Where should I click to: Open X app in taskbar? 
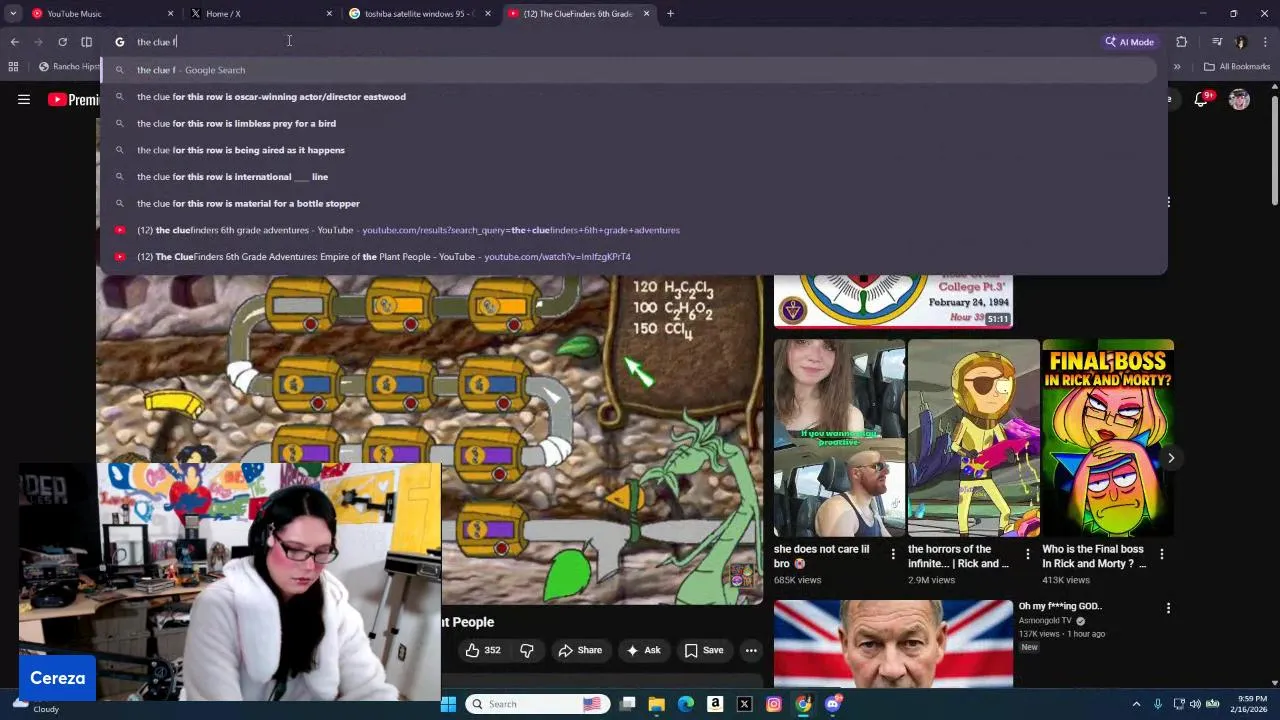tap(744, 704)
